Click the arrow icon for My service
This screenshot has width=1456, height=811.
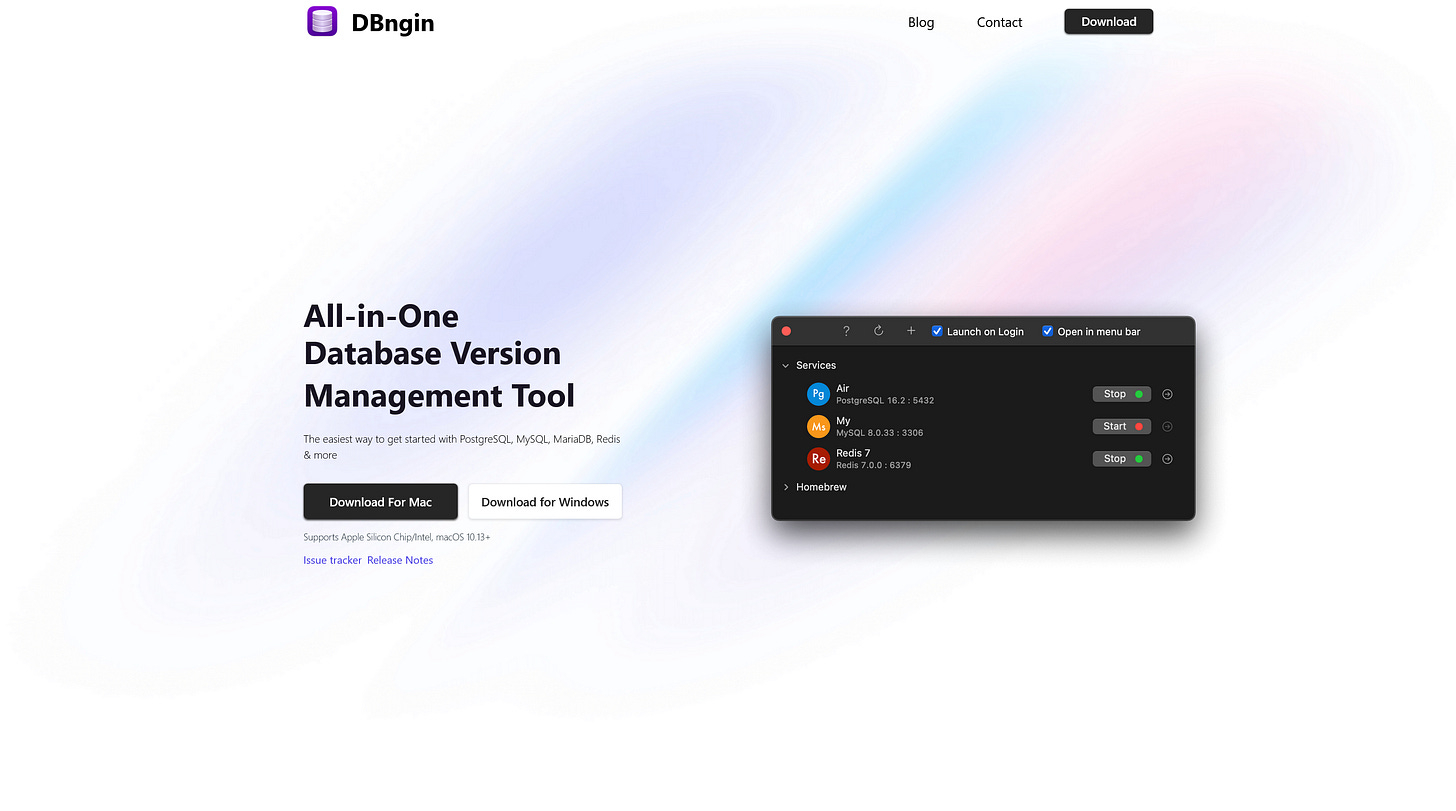pyautogui.click(x=1167, y=427)
